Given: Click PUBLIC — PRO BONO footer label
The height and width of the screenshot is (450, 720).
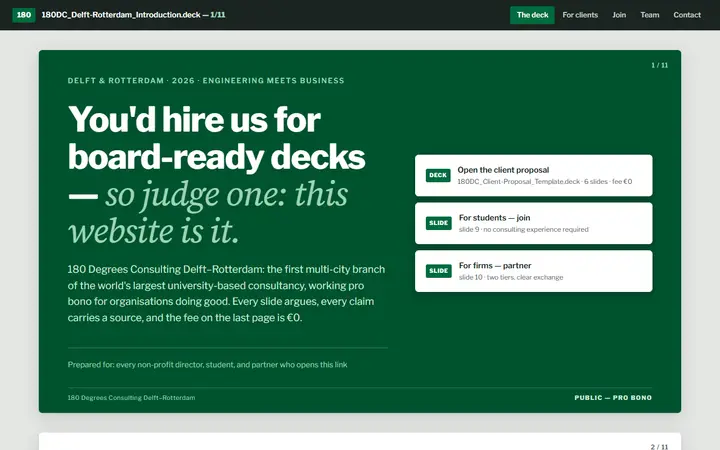Looking at the screenshot, I should click(613, 398).
